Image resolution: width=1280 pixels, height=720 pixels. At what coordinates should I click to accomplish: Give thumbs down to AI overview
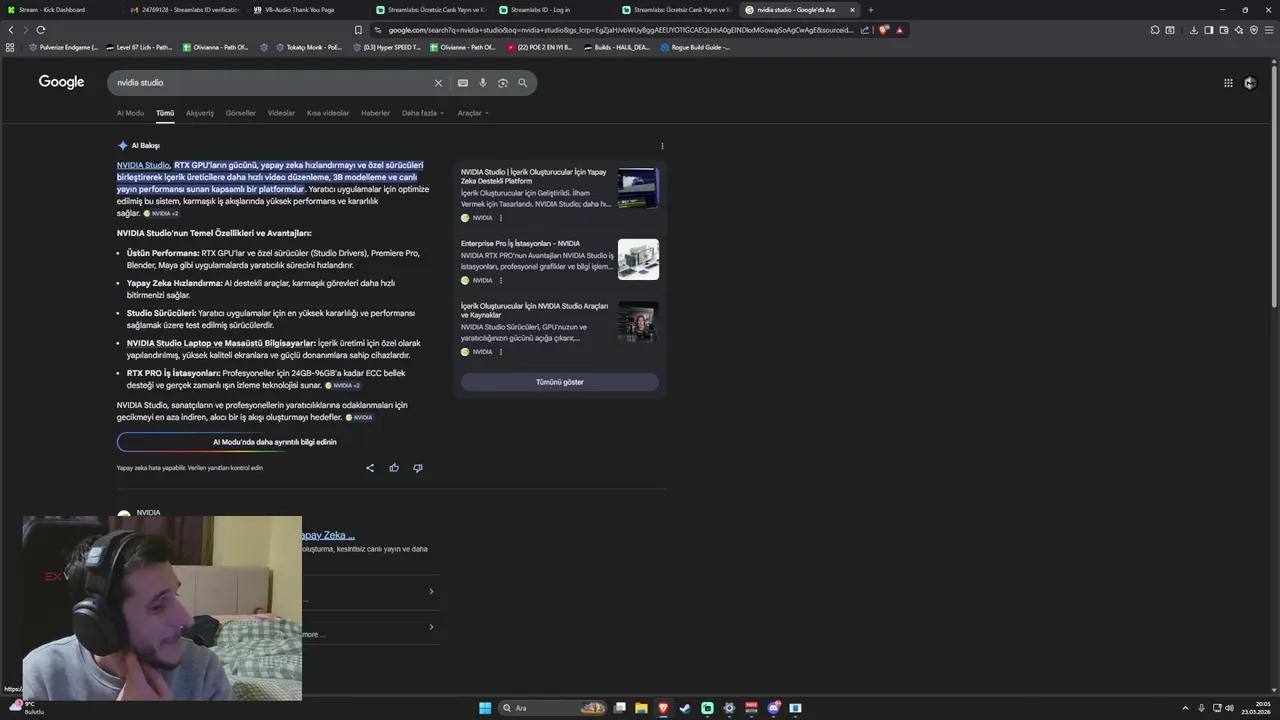point(418,468)
